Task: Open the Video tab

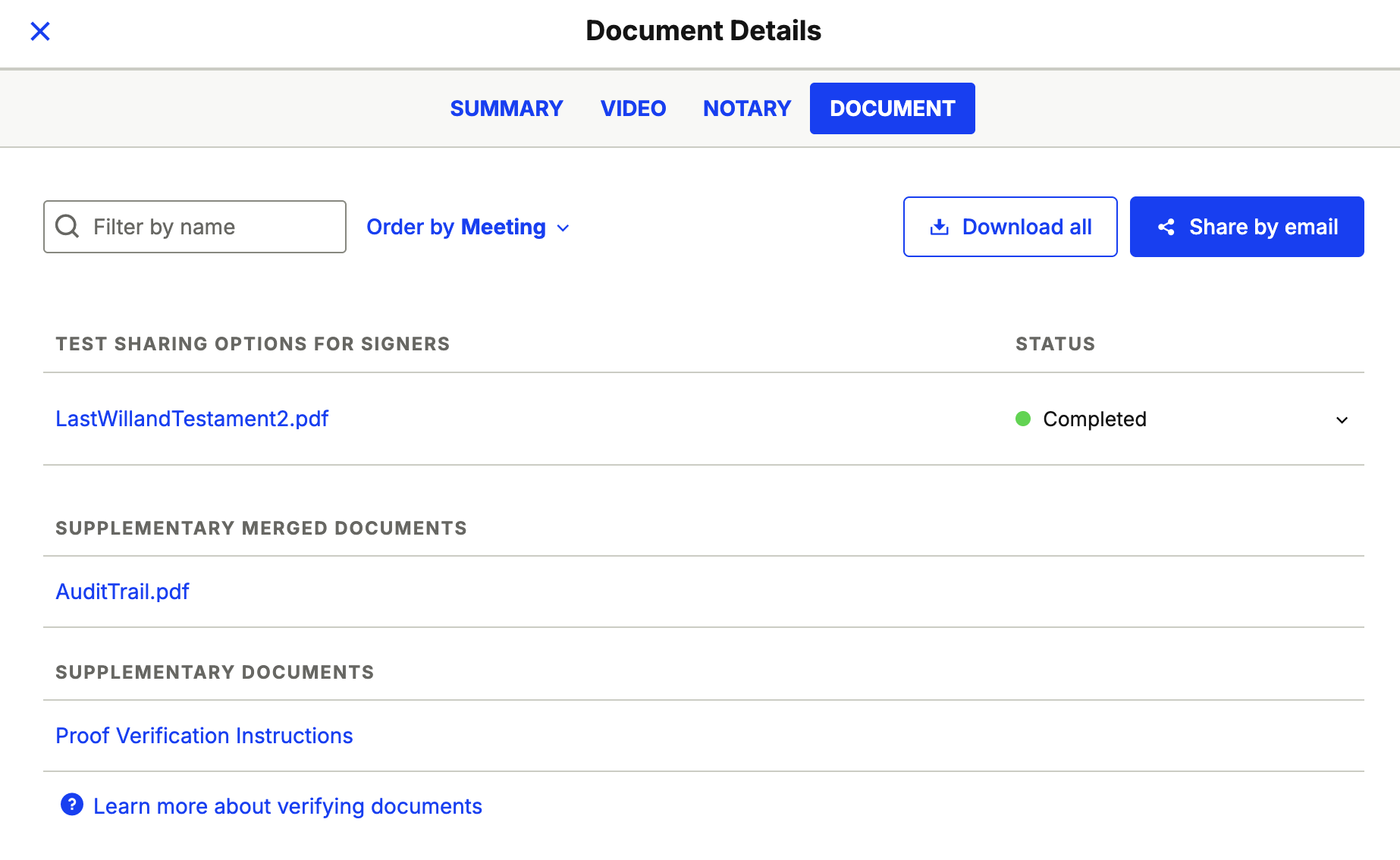Action: pos(633,108)
